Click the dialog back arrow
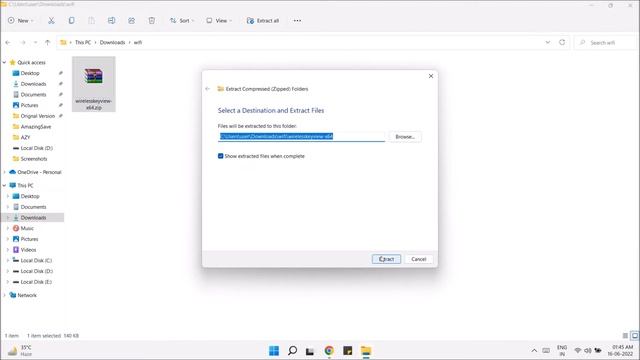The image size is (640, 360). [x=208, y=89]
